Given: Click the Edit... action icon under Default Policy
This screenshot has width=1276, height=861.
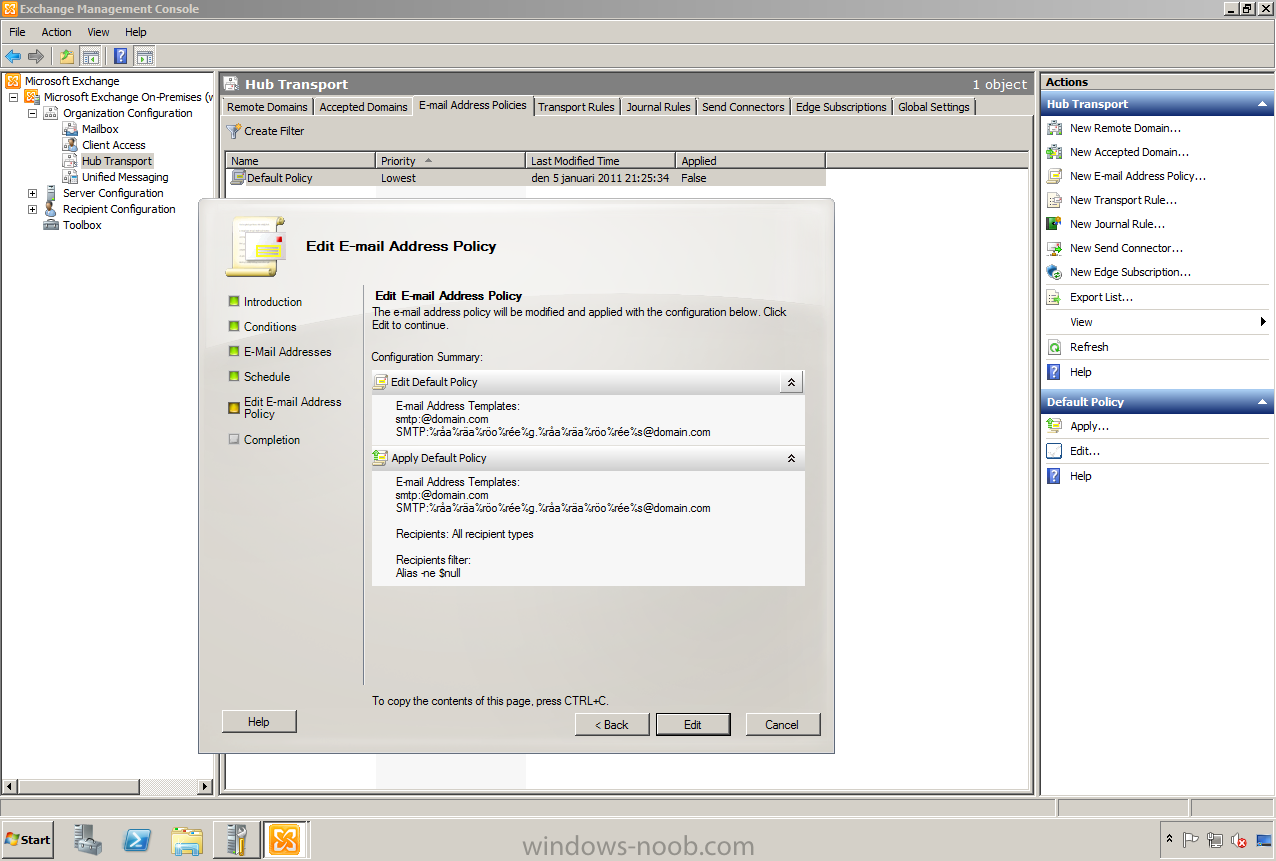Looking at the screenshot, I should tap(1054, 451).
